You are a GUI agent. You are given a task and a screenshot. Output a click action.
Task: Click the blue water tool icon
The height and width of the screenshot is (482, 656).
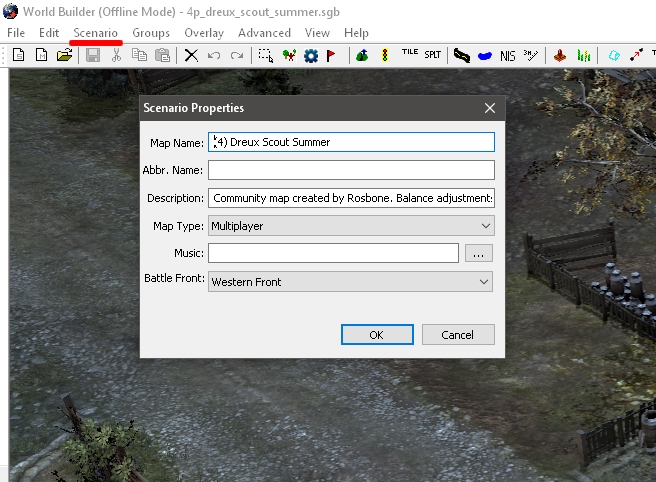484,56
